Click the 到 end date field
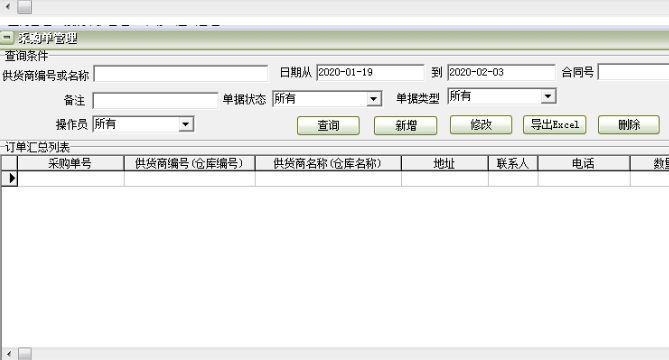669x360 pixels. [501, 73]
